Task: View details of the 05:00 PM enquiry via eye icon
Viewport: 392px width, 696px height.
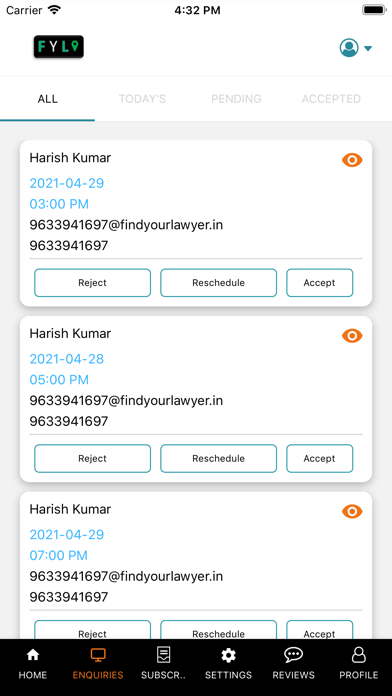Action: 352,336
